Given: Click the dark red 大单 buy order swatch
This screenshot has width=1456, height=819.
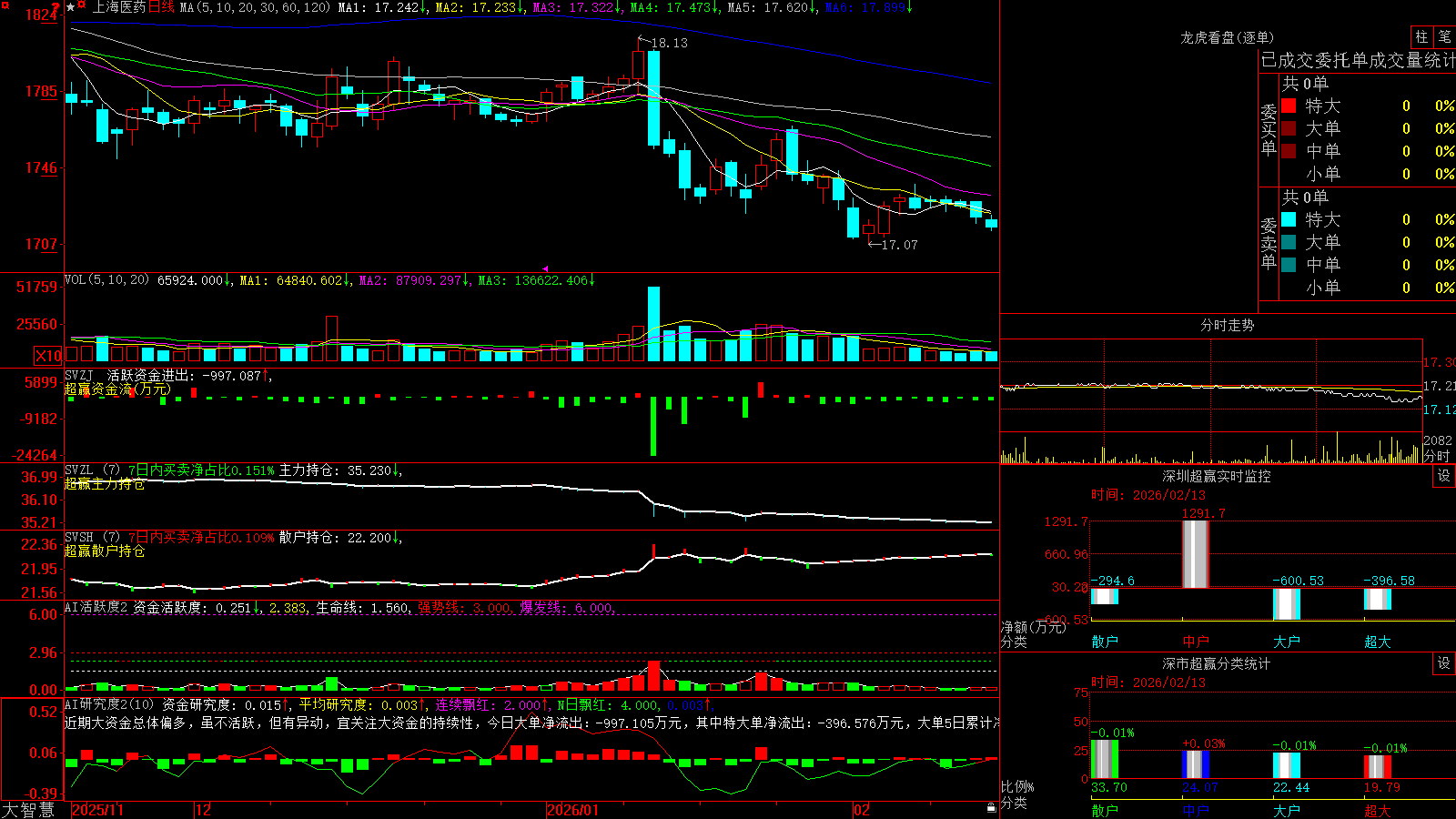Looking at the screenshot, I should 1289,128.
